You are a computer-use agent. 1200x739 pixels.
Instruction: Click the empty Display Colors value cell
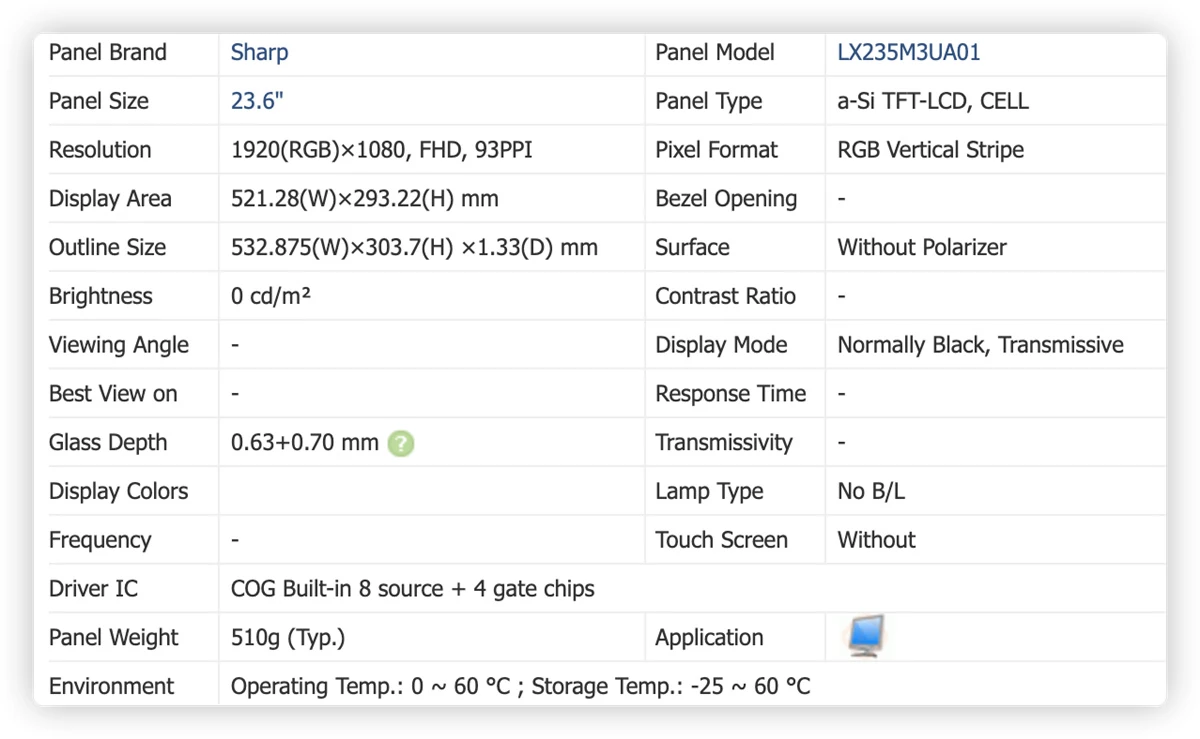pos(432,491)
